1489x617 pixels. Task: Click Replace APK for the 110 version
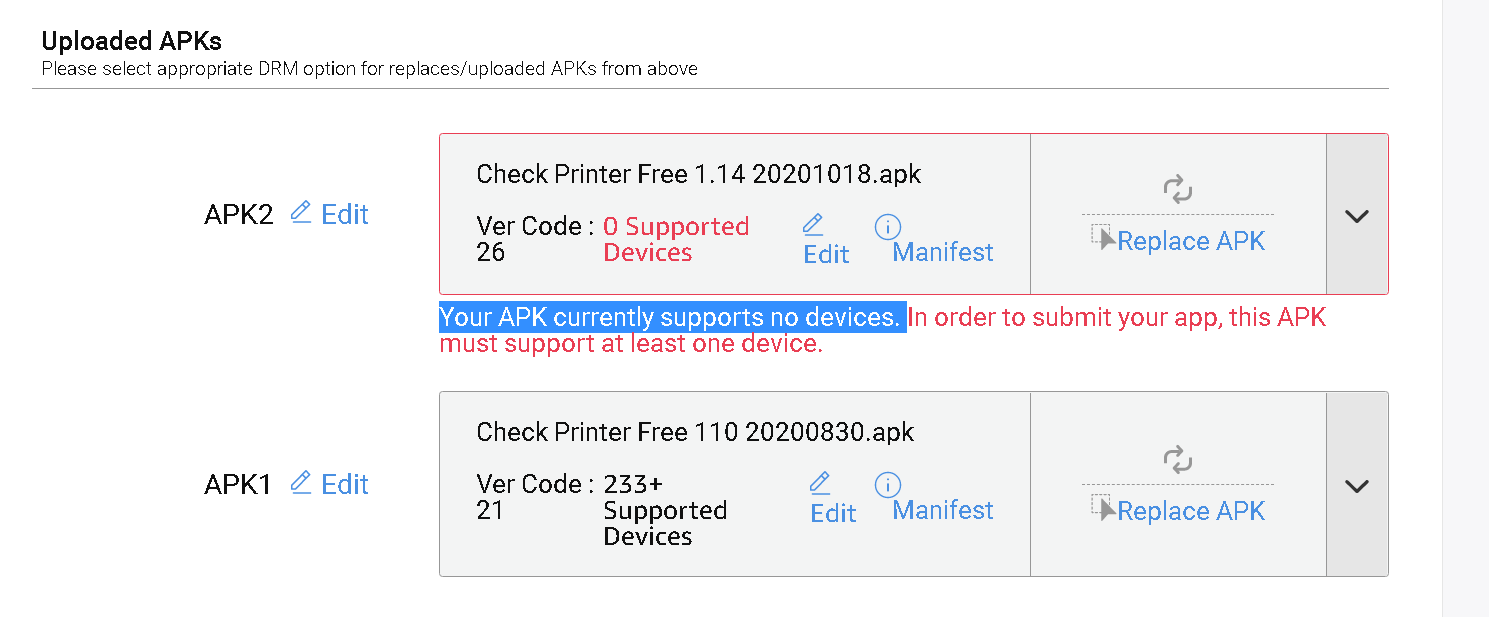[1190, 510]
